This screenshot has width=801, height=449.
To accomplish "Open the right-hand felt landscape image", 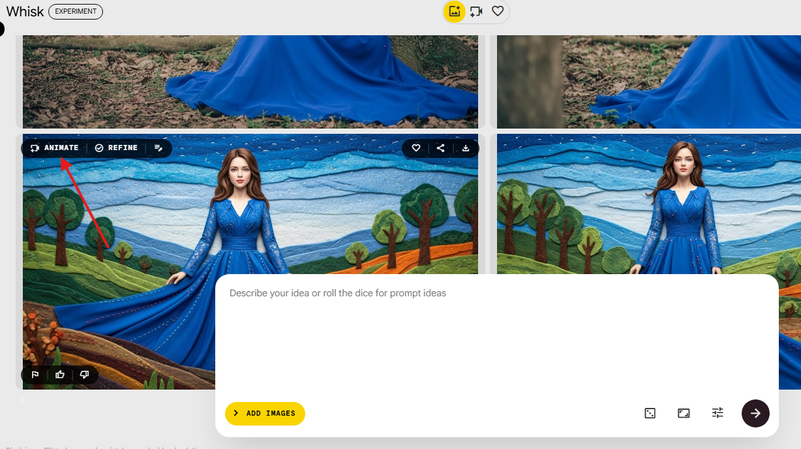I will [649, 204].
